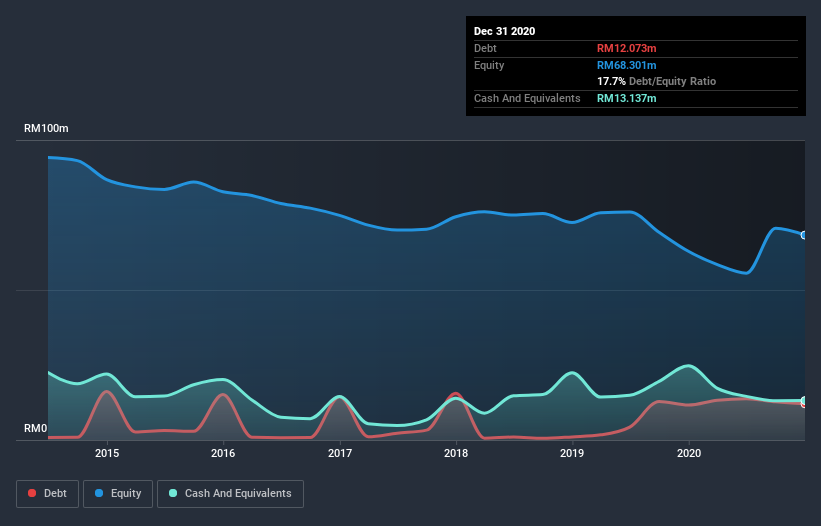Click the 2020 x-axis label
The image size is (821, 526).
click(x=689, y=453)
